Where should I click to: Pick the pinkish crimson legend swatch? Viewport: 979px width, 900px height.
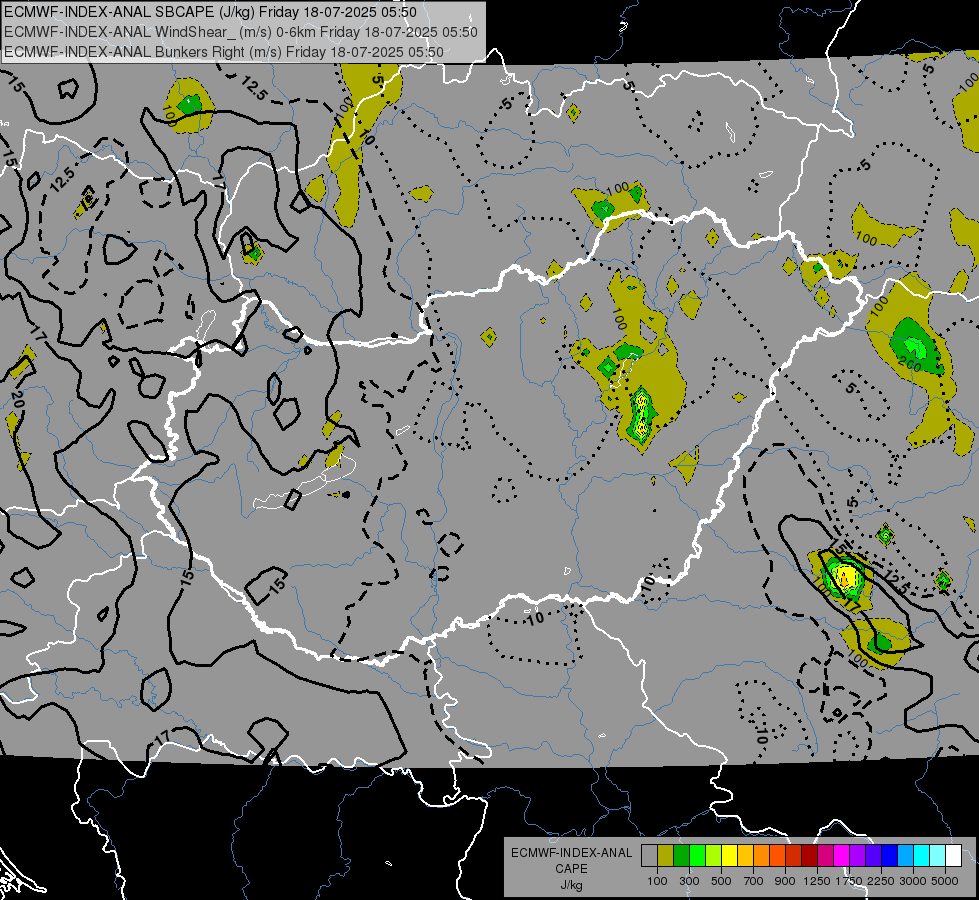click(825, 856)
